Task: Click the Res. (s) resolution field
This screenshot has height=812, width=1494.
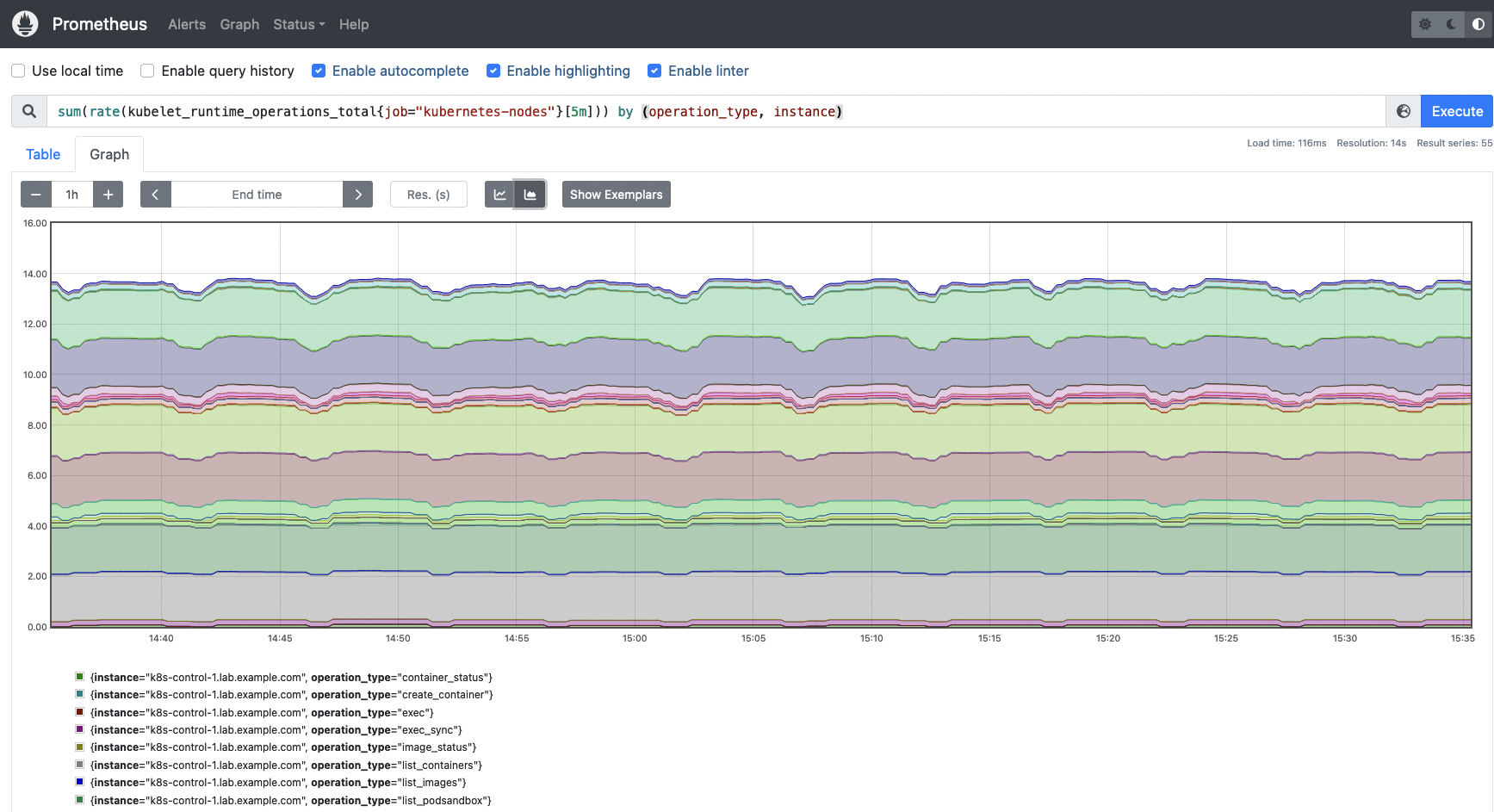Action: (429, 195)
